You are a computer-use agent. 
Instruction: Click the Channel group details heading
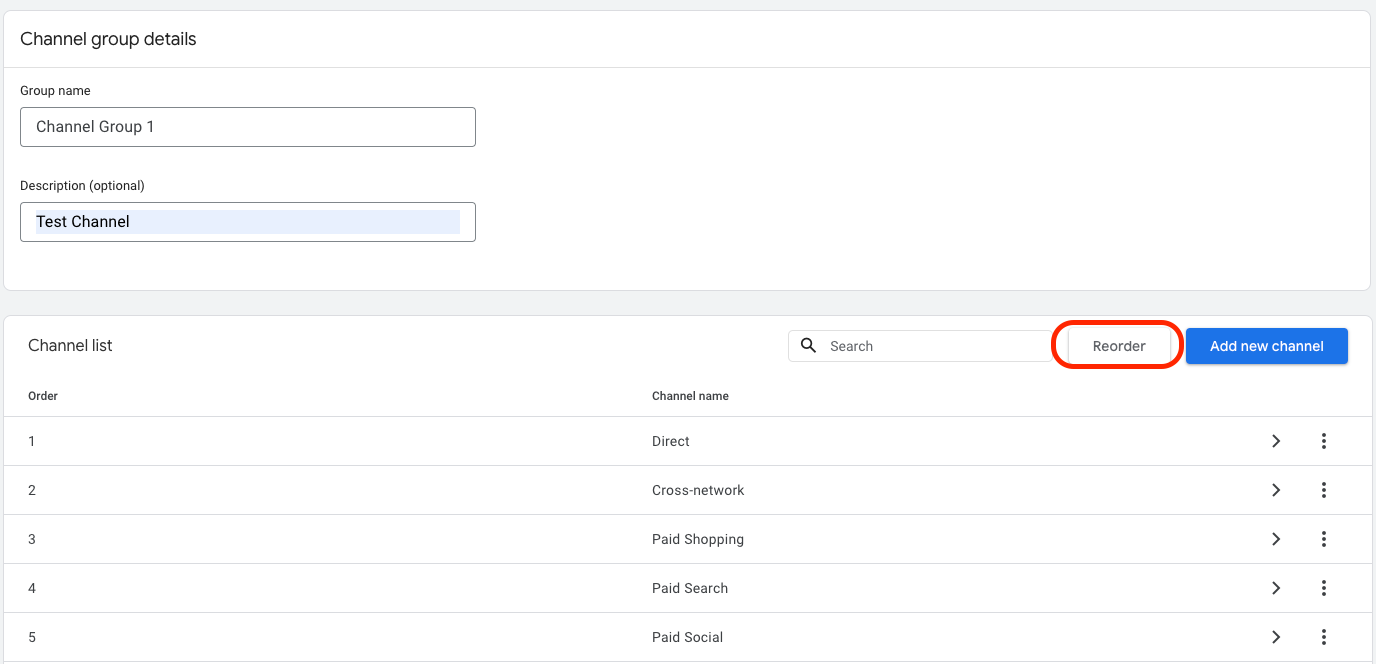108,40
